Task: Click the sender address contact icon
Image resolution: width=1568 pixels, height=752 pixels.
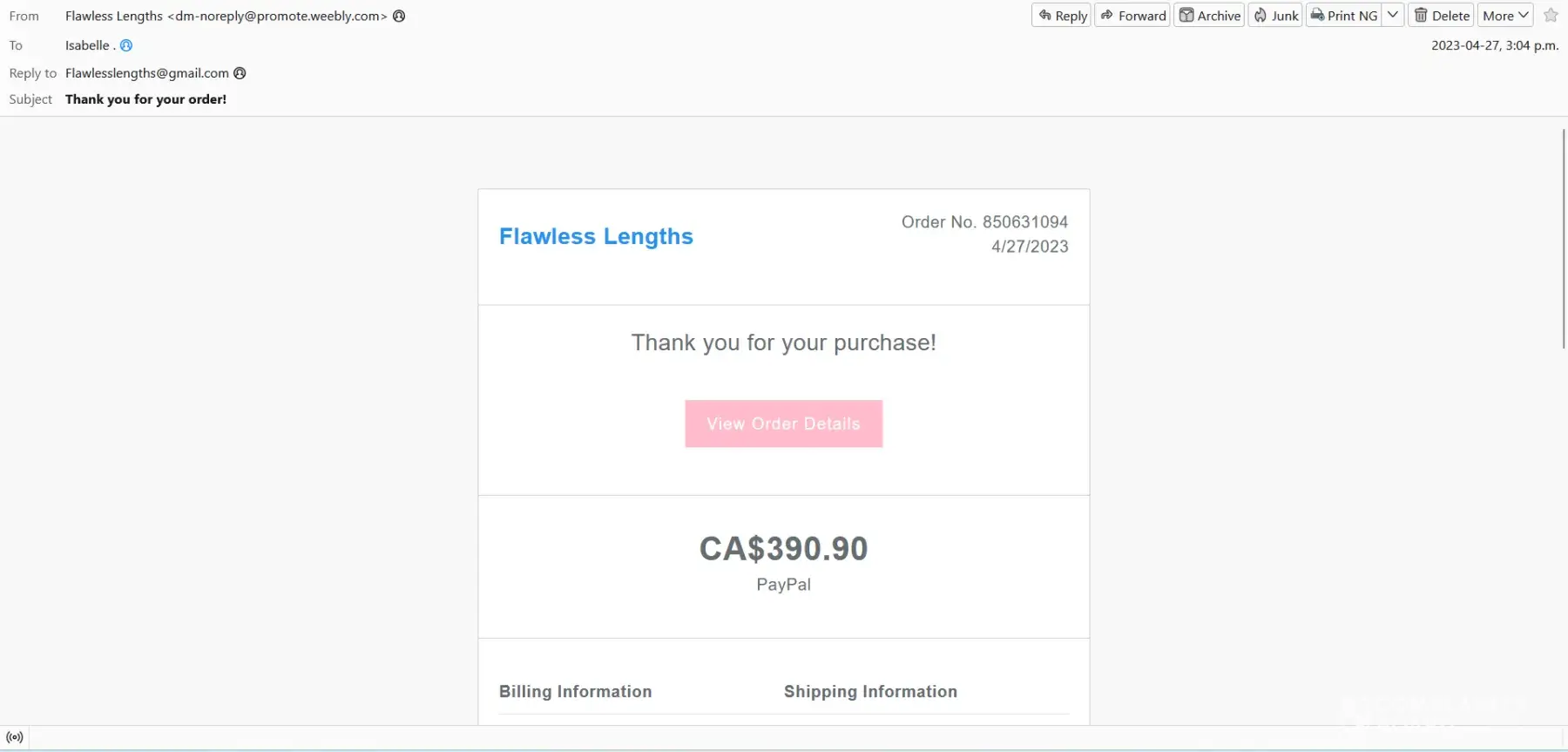Action: click(399, 16)
